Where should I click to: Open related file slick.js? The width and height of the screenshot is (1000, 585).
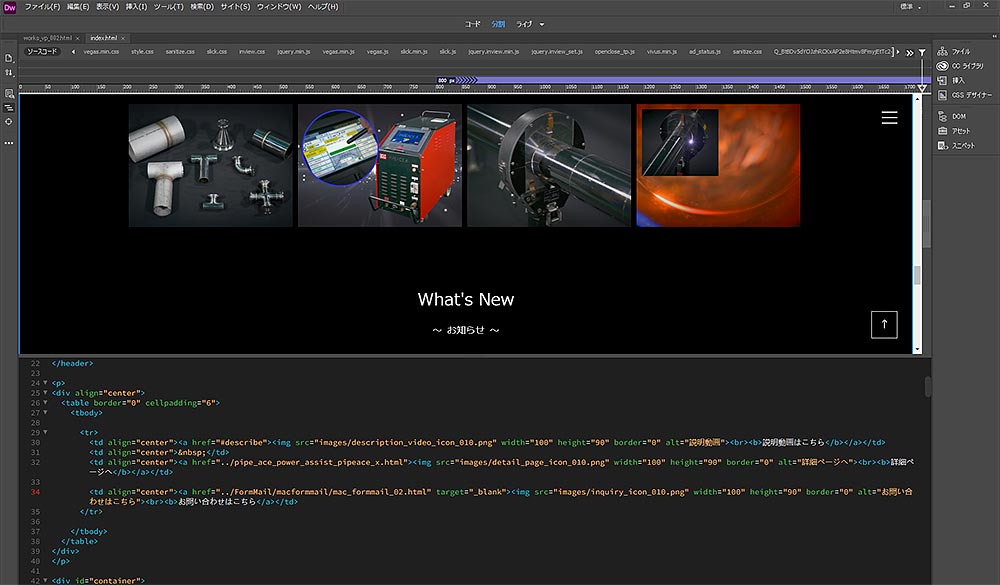[x=448, y=52]
